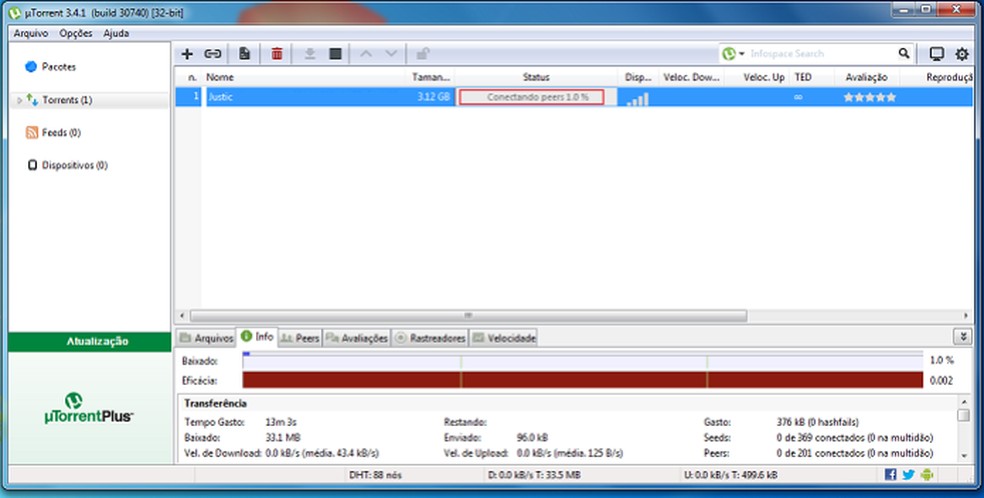Viewport: 984px width, 498px height.
Task: Click the red Eficácia bar
Action: 582,380
